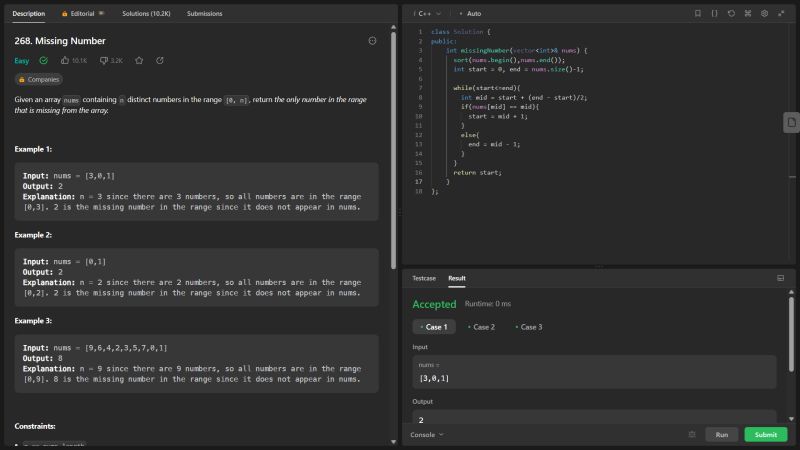Expand the Console panel
Screen dimensions: 800x450
tap(427, 435)
